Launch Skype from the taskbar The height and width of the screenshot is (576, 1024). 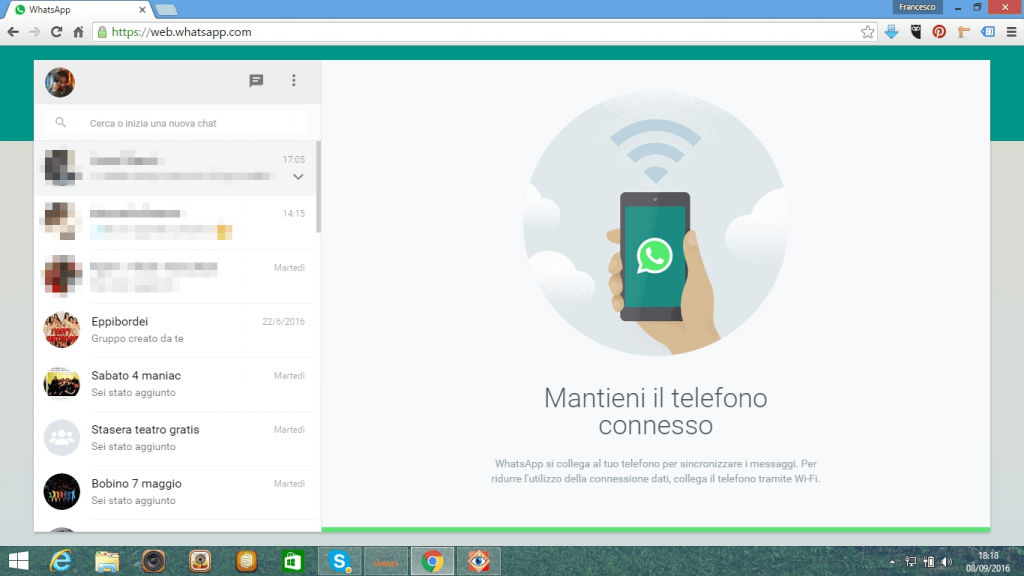(x=339, y=560)
